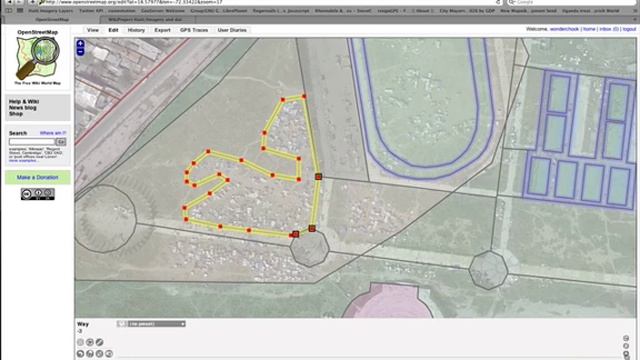Select way node at Way's outlined junction on right edge
This screenshot has width=640, height=360.
click(318, 177)
